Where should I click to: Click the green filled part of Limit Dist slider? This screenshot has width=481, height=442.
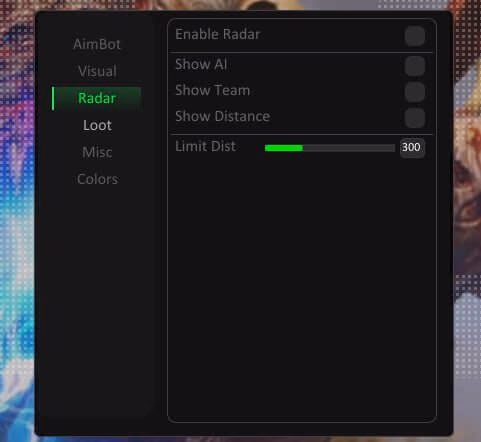click(x=284, y=148)
